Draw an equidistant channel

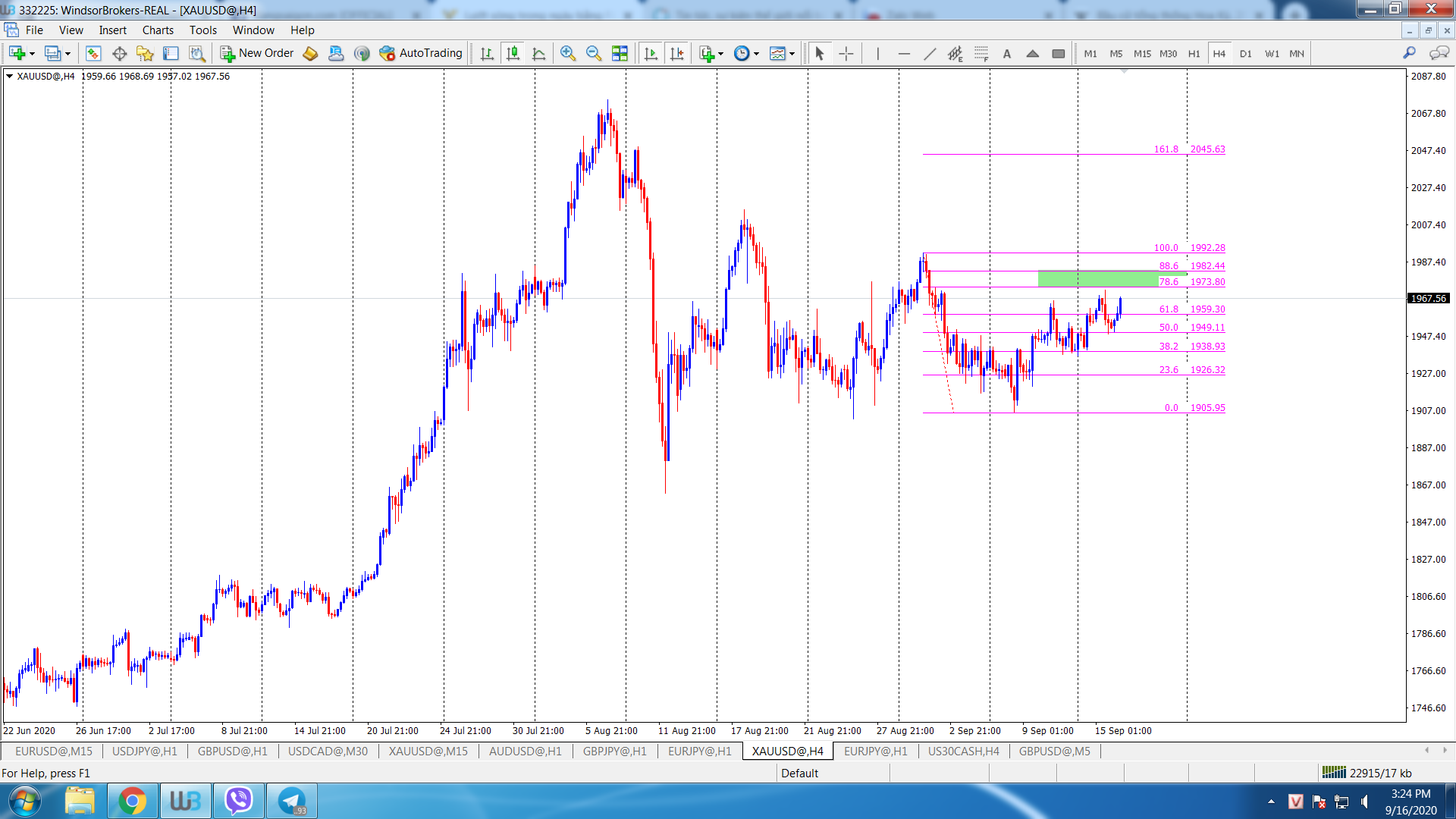(955, 53)
